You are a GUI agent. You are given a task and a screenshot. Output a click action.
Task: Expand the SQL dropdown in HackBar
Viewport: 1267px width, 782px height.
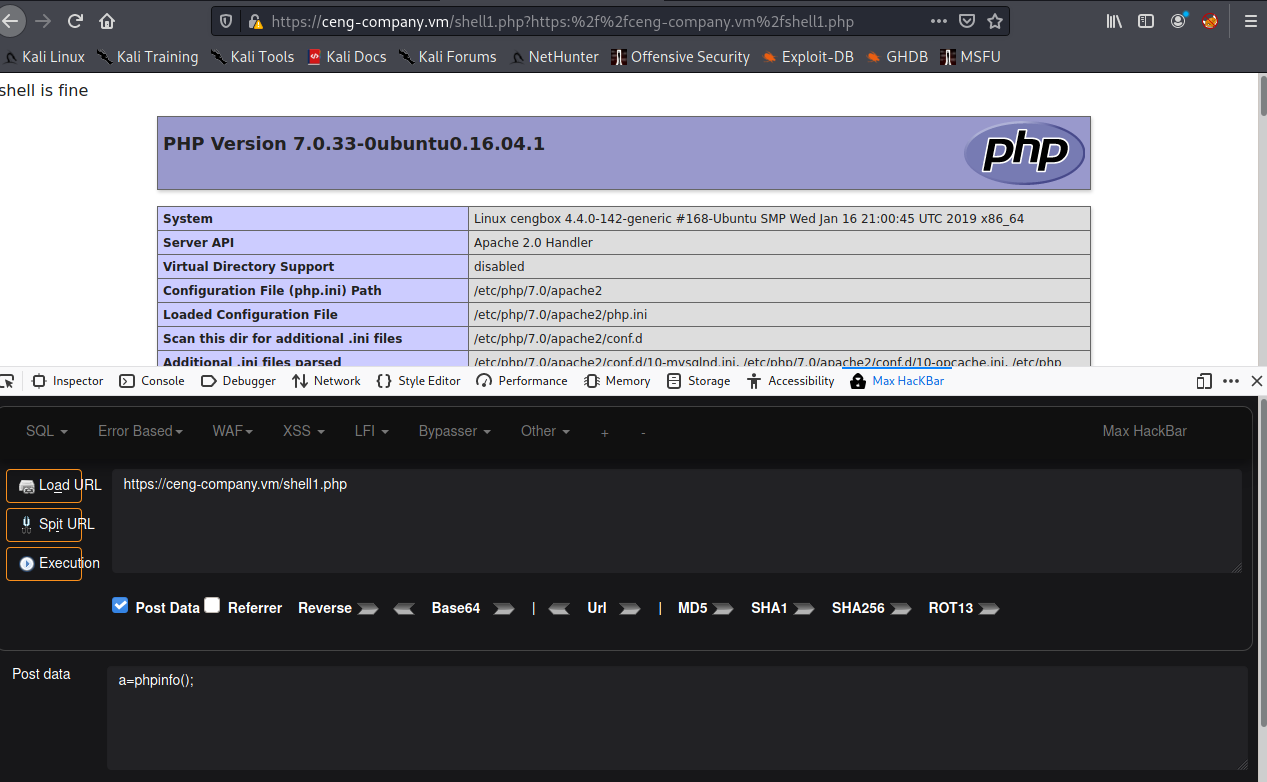click(x=47, y=431)
